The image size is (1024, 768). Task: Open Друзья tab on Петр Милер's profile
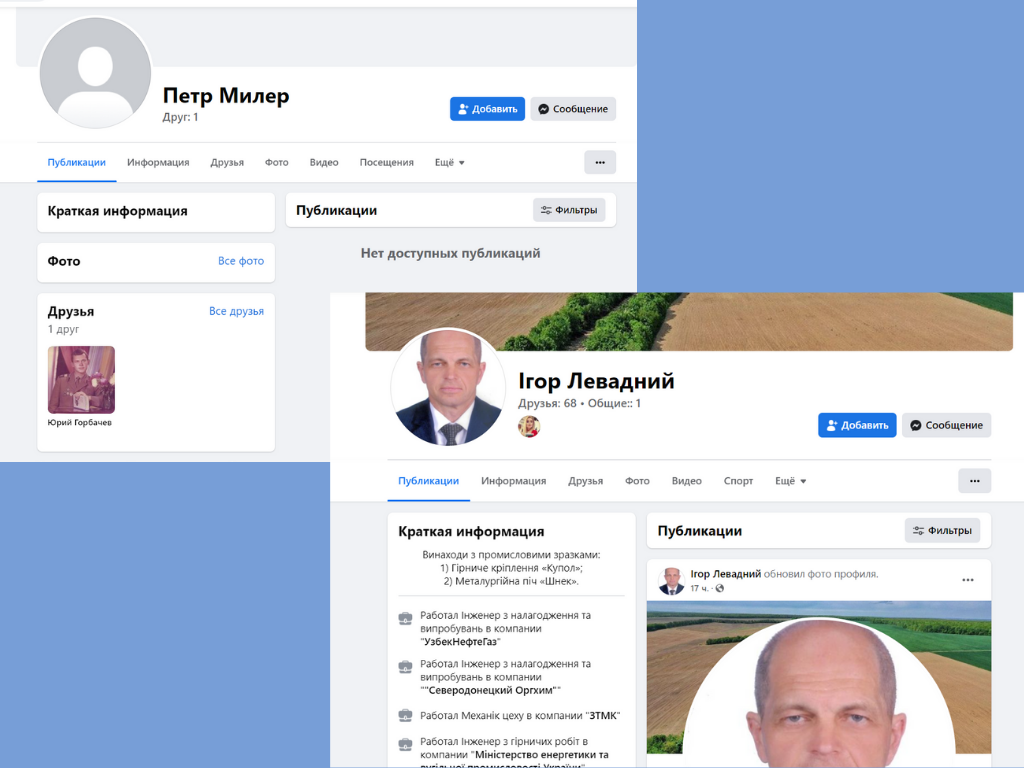[227, 163]
